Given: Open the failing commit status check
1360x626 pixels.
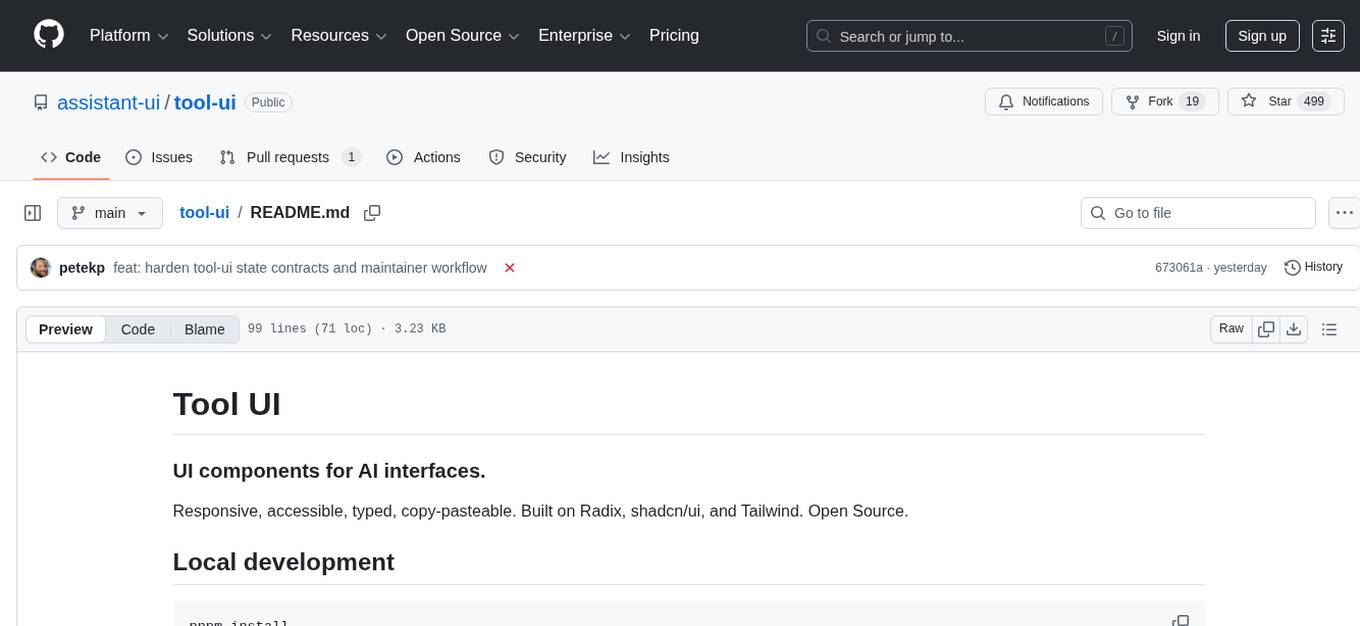Looking at the screenshot, I should [510, 268].
